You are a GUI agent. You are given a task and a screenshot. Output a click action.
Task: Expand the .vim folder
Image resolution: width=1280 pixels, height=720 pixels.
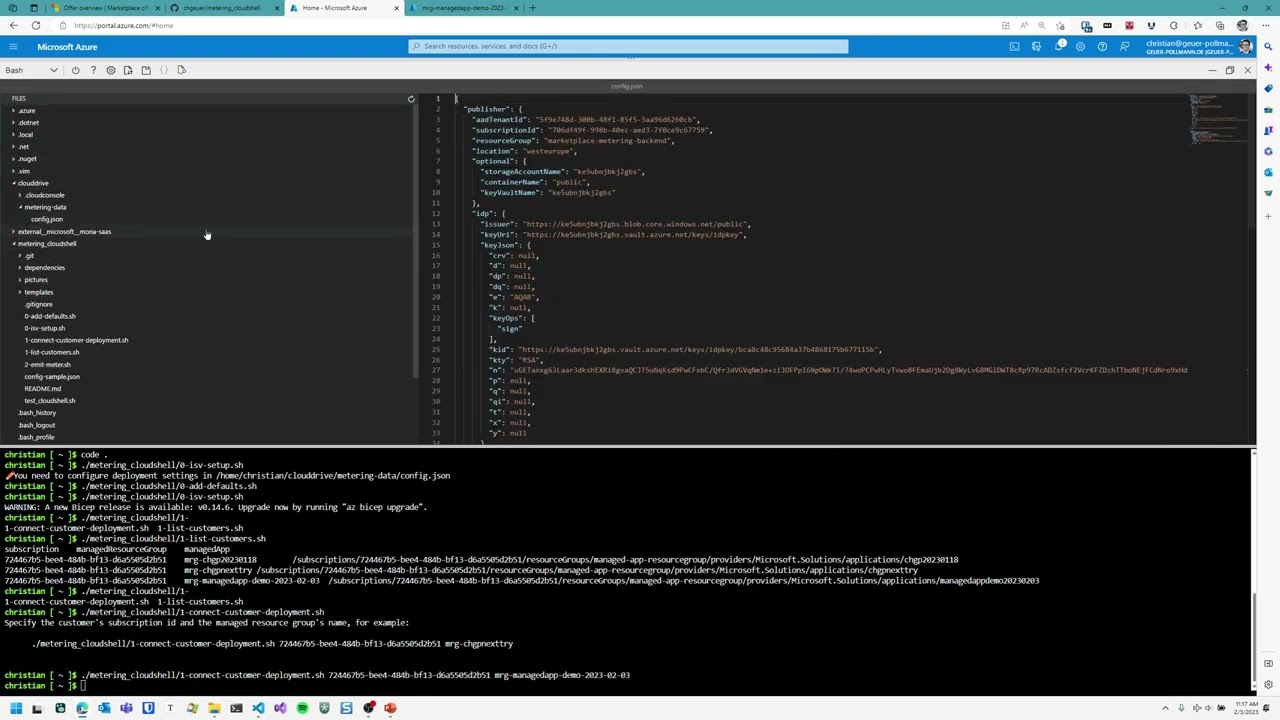point(24,171)
